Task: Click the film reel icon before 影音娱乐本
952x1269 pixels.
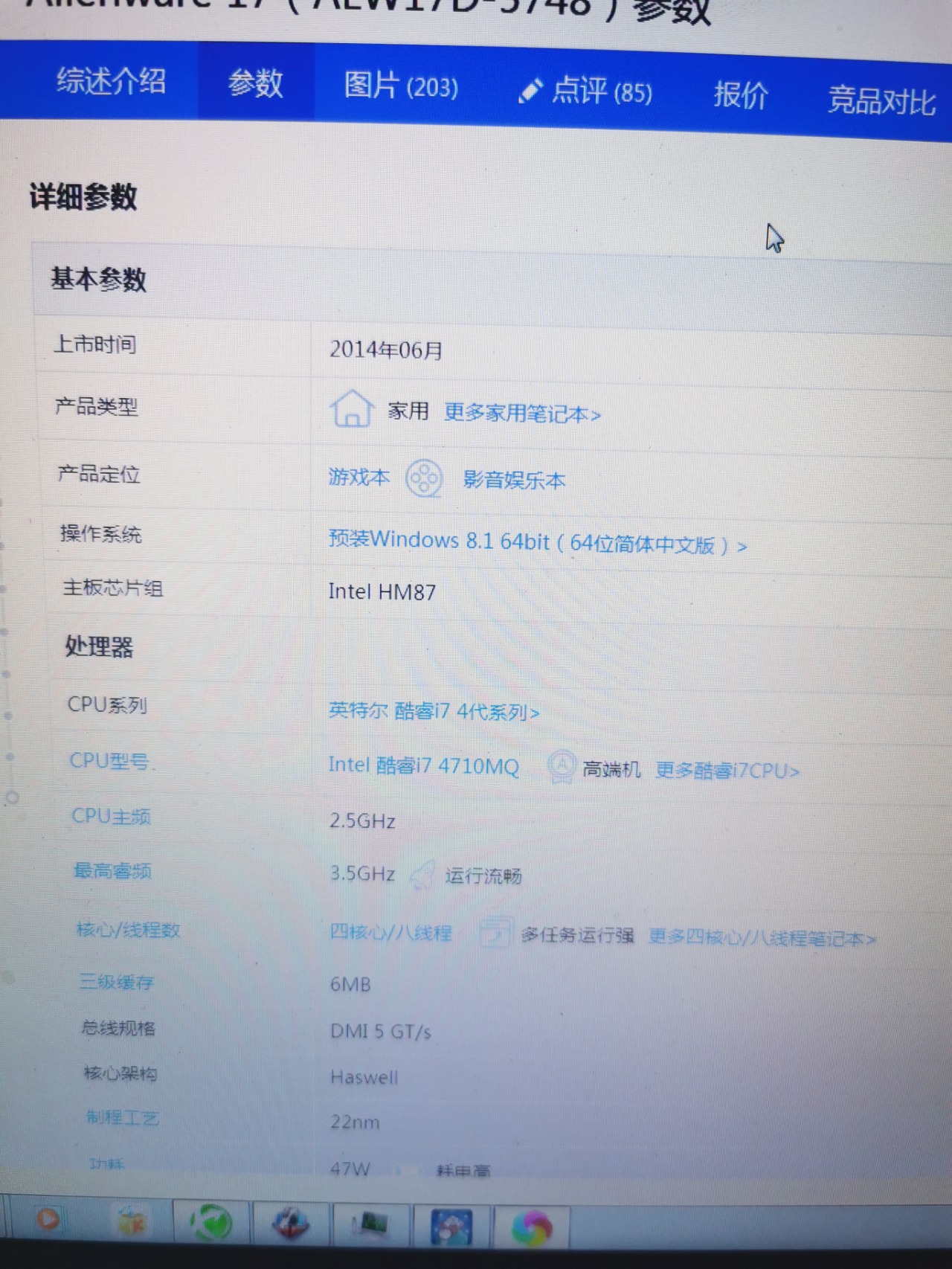Action: pos(424,479)
